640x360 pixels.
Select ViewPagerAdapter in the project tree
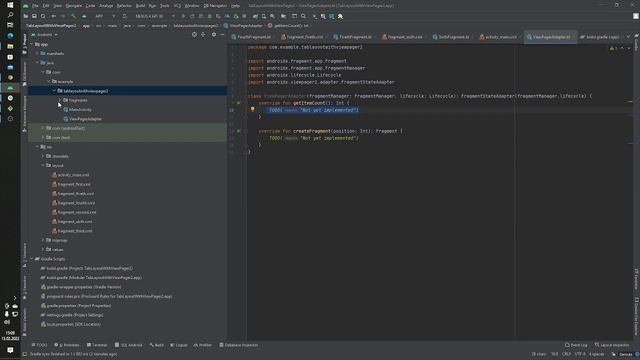[82, 119]
